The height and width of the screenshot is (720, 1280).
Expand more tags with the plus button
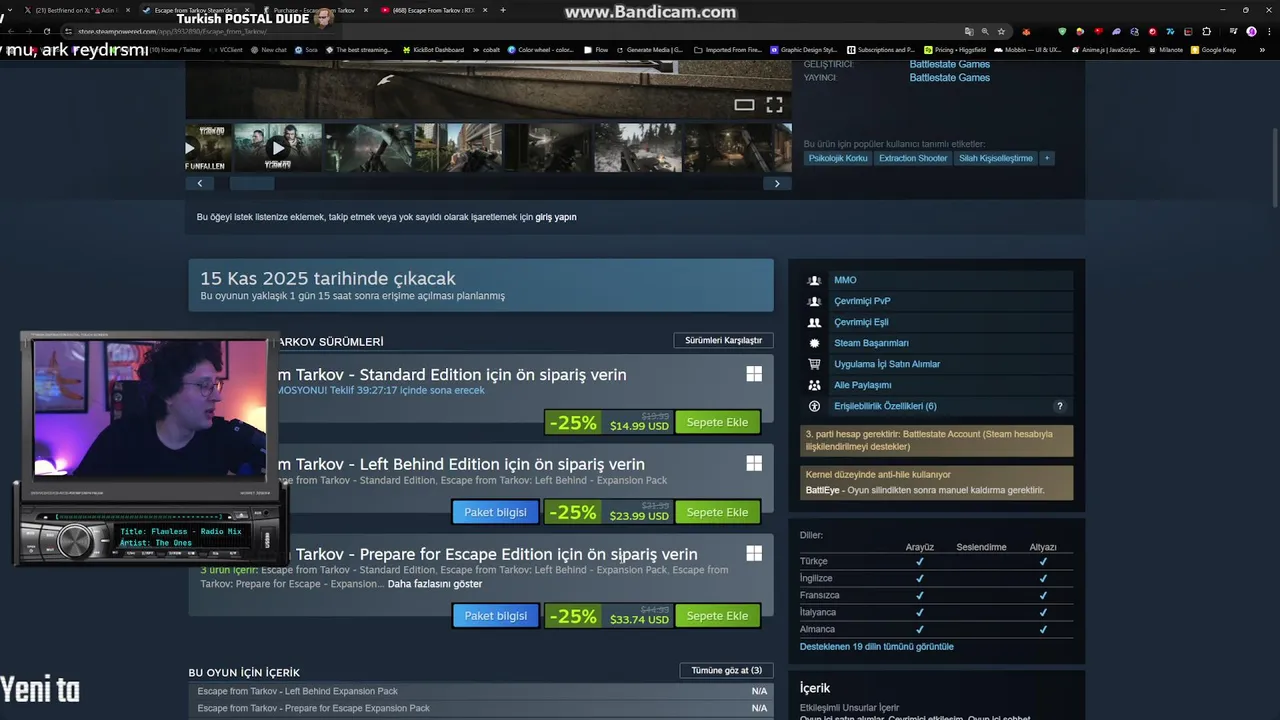[x=1047, y=158]
